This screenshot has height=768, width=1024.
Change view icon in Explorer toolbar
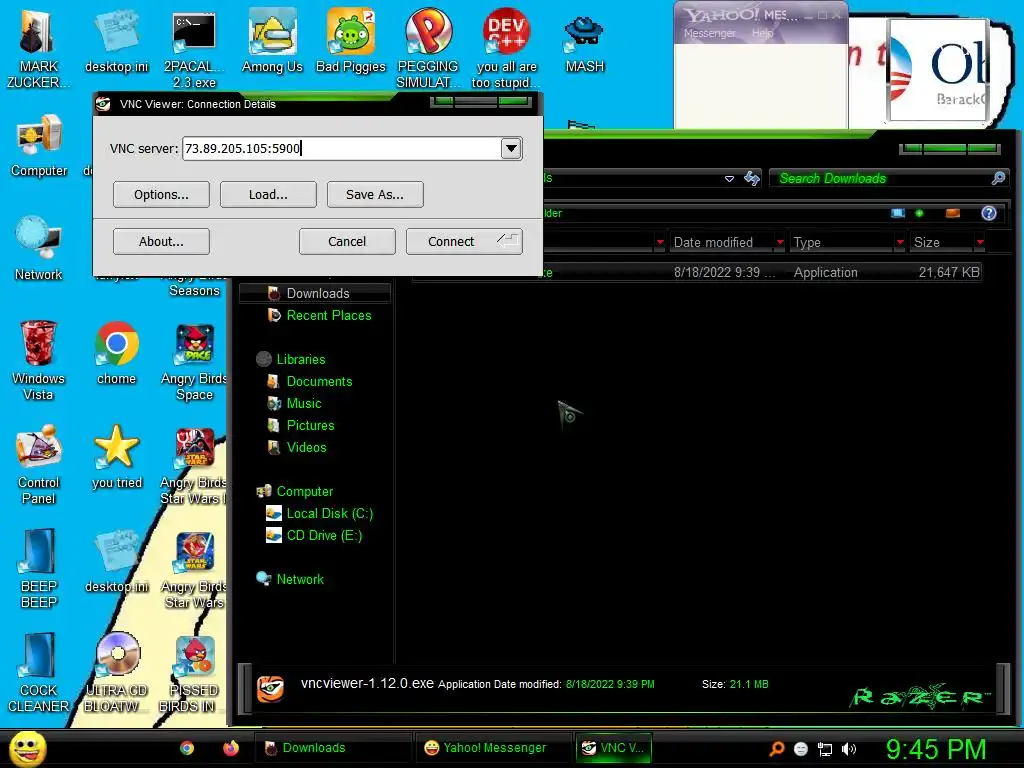click(898, 213)
